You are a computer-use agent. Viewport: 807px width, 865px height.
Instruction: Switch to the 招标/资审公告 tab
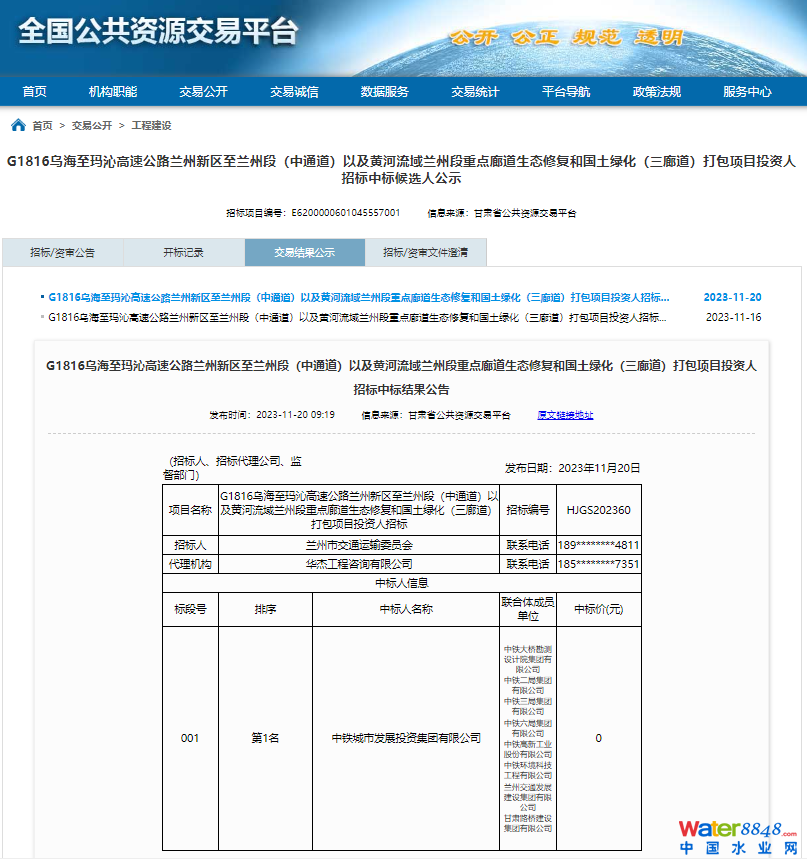tap(62, 253)
